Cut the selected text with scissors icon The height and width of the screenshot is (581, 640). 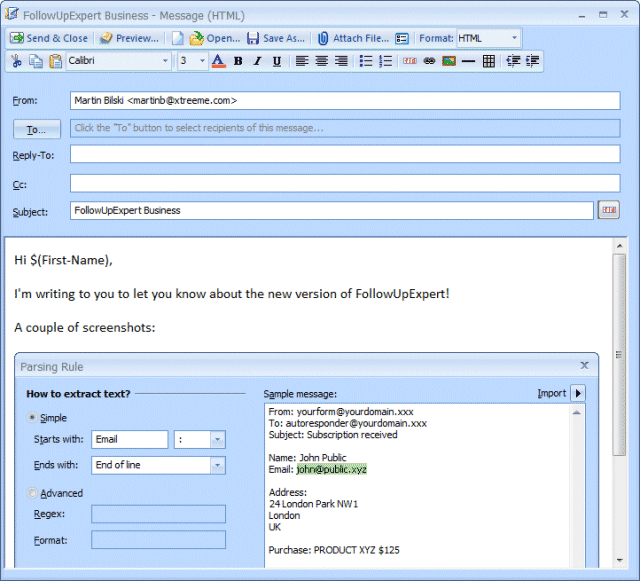(x=16, y=61)
